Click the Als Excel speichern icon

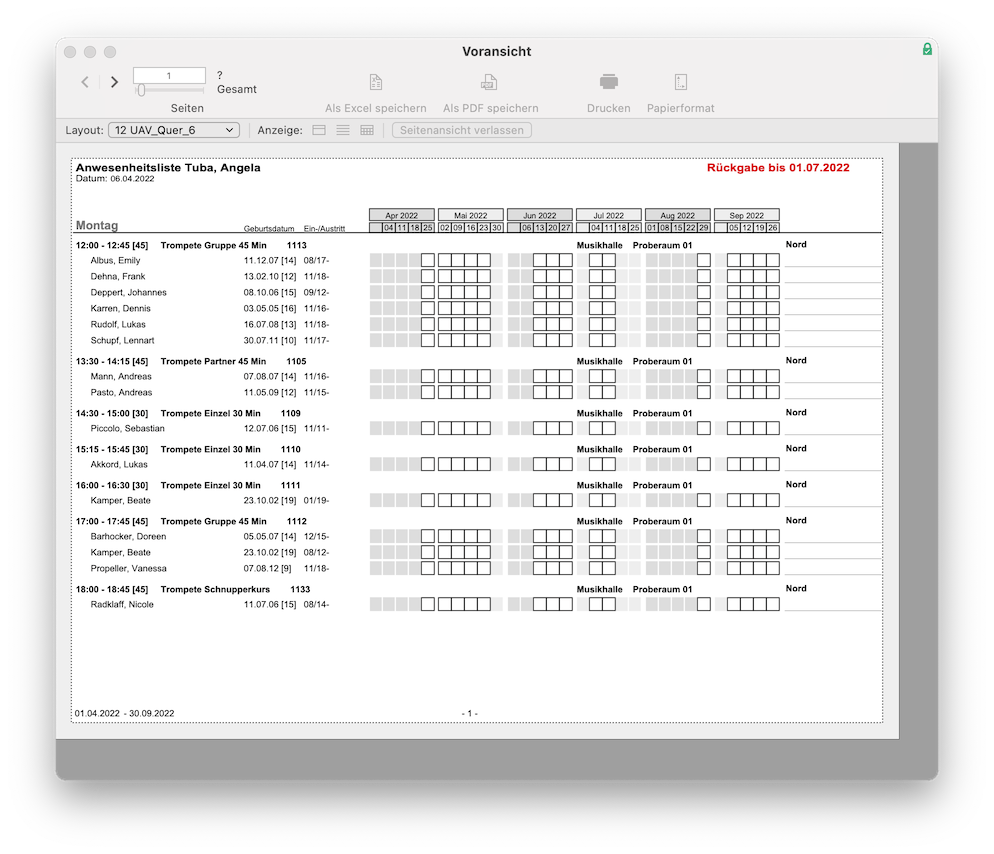point(376,82)
